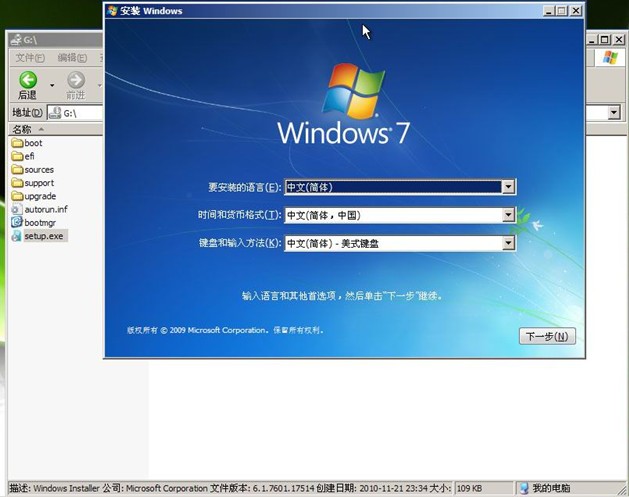Click the Windows flag logo in Explorer toolbar

click(610, 58)
